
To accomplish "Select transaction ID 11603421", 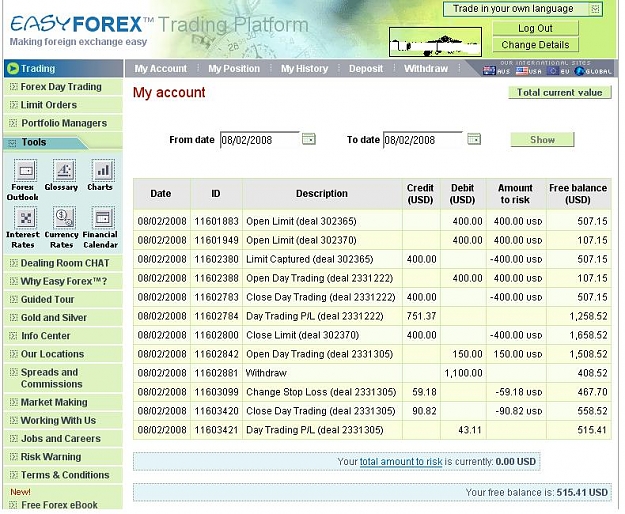I will (216, 430).
